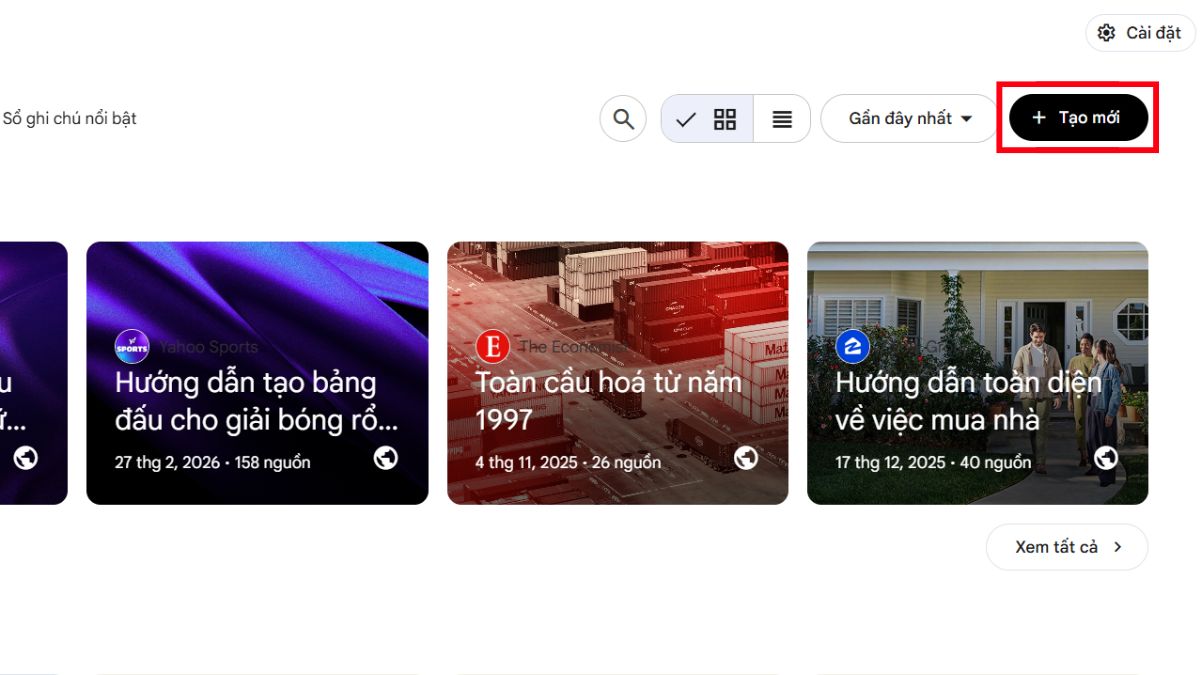Switch to list view icon
This screenshot has height=675, width=1200.
point(782,118)
